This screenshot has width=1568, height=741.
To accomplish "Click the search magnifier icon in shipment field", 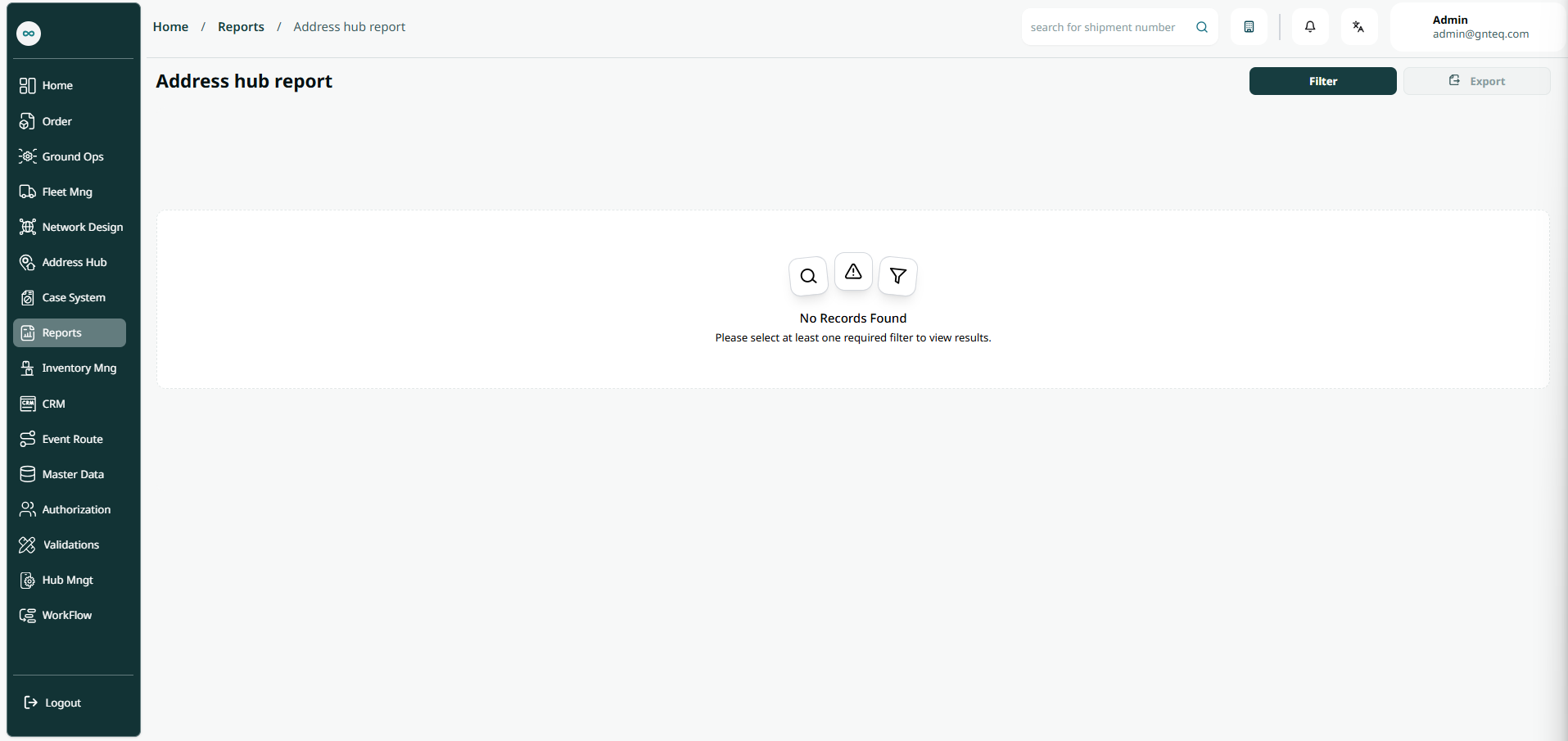I will click(x=1202, y=27).
